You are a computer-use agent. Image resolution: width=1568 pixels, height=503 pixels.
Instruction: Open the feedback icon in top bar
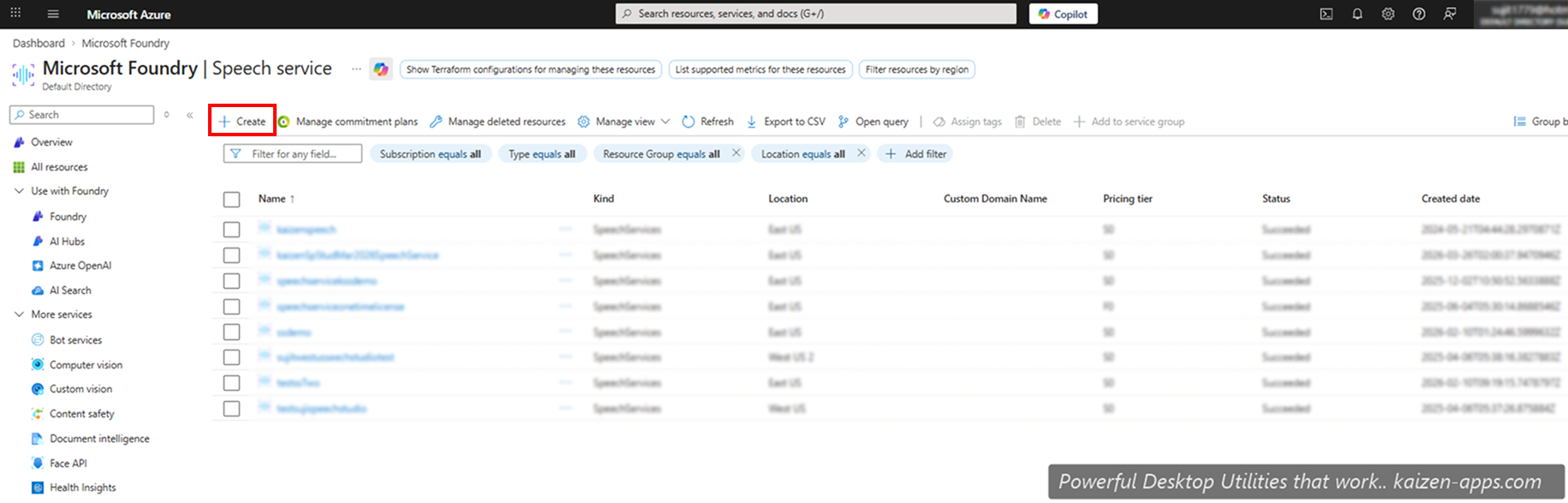(1450, 14)
